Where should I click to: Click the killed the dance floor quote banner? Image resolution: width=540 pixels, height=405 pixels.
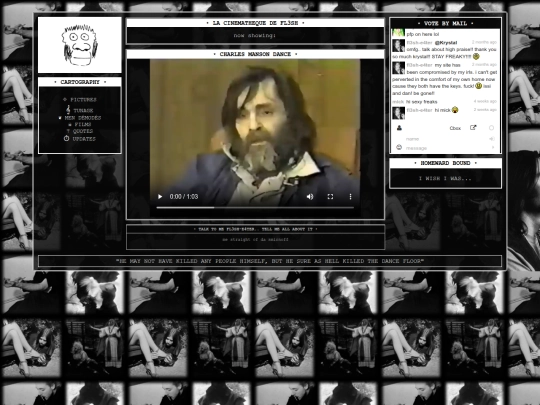point(270,261)
